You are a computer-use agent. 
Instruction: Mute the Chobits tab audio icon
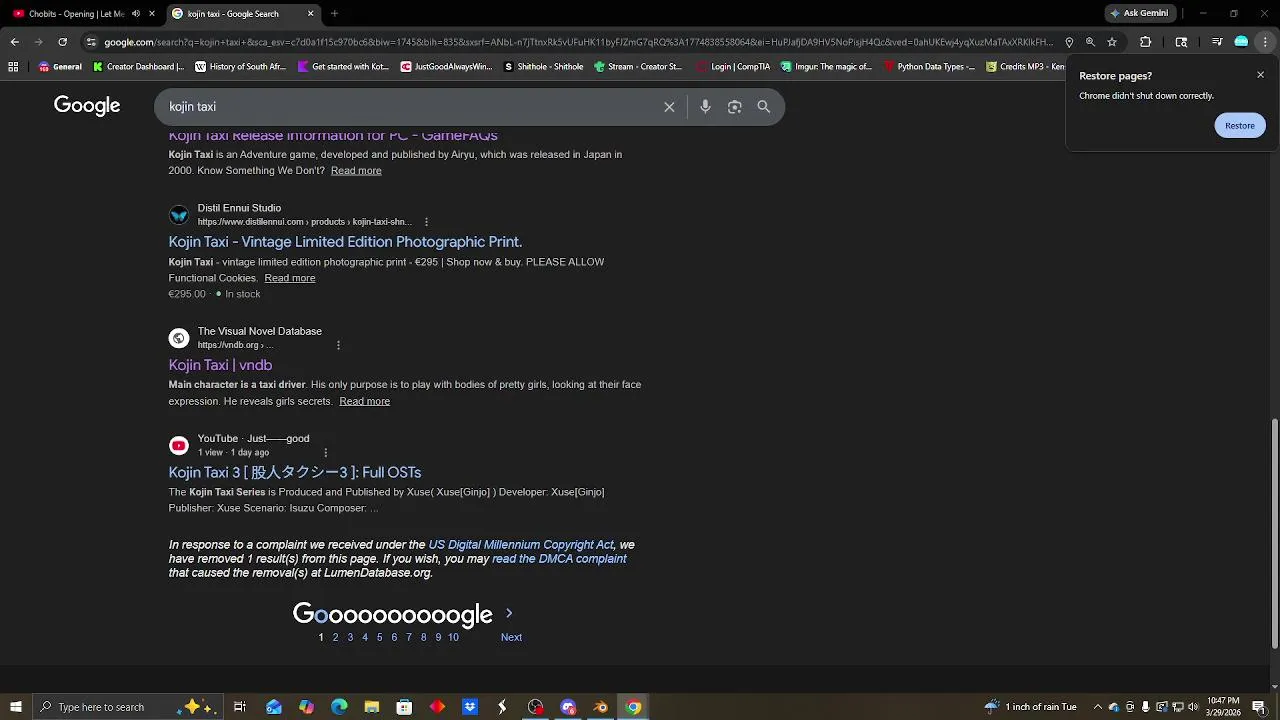tap(136, 14)
